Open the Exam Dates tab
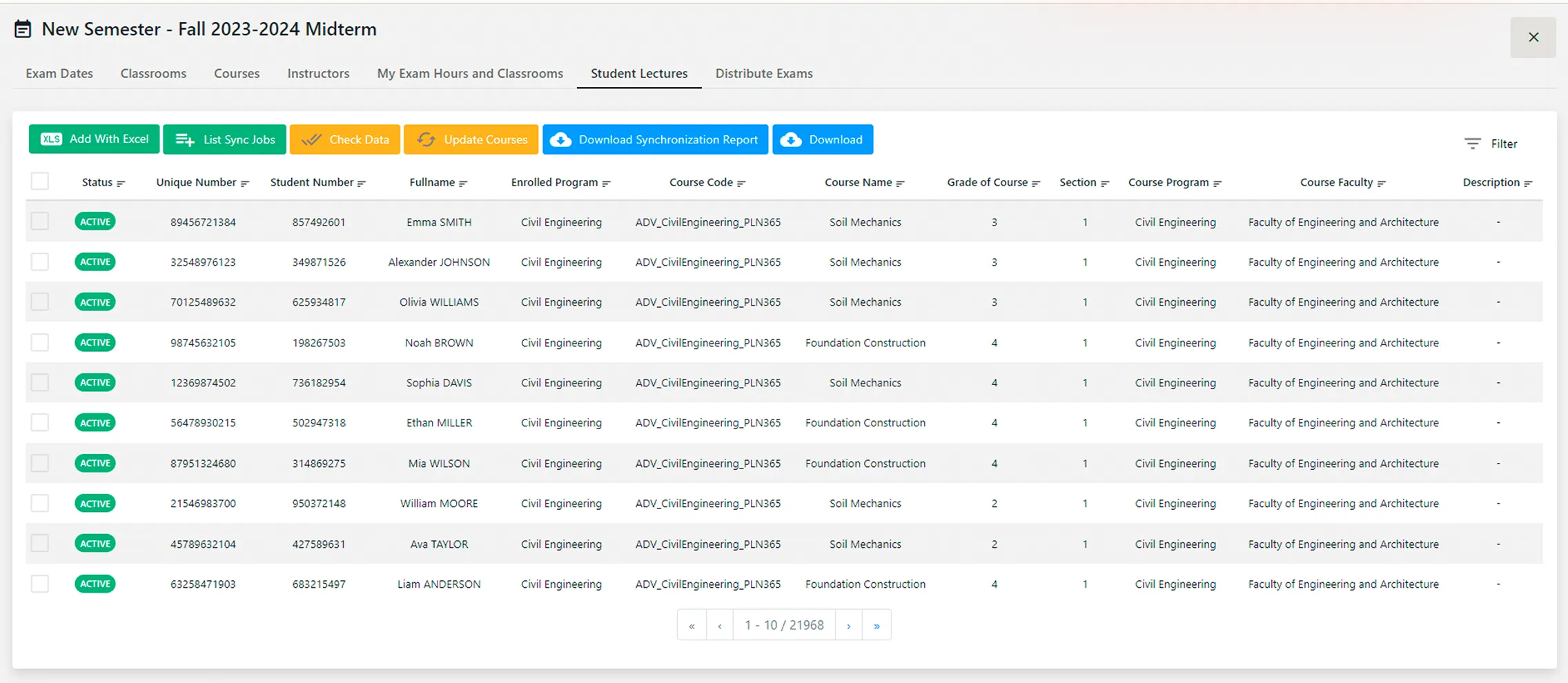This screenshot has width=1568, height=683. point(59,73)
